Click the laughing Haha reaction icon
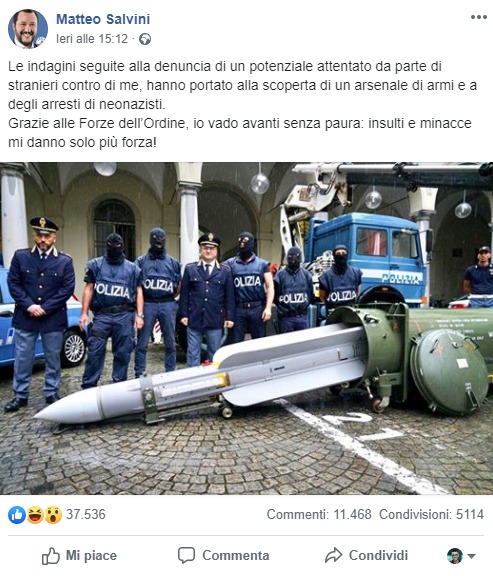The image size is (493, 576). (x=35, y=515)
